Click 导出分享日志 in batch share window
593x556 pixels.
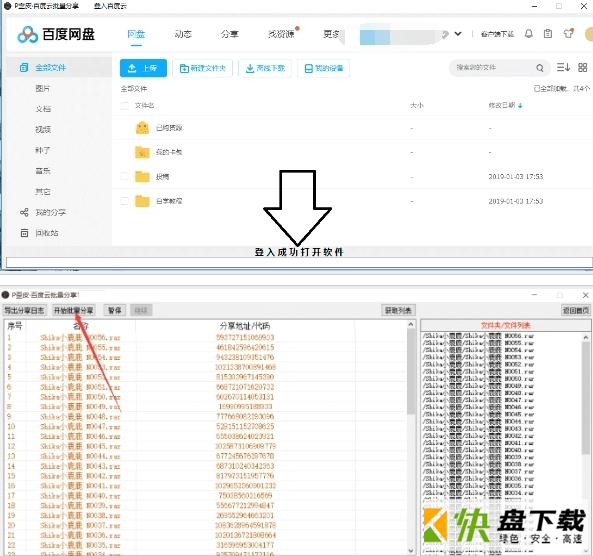click(x=25, y=311)
